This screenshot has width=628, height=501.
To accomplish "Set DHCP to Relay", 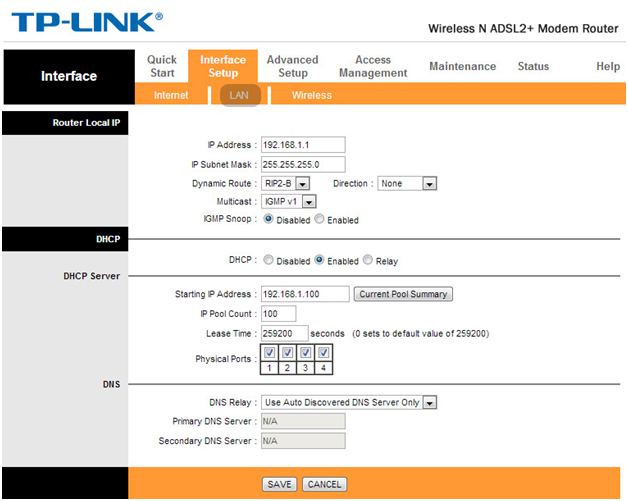I will pos(368,260).
